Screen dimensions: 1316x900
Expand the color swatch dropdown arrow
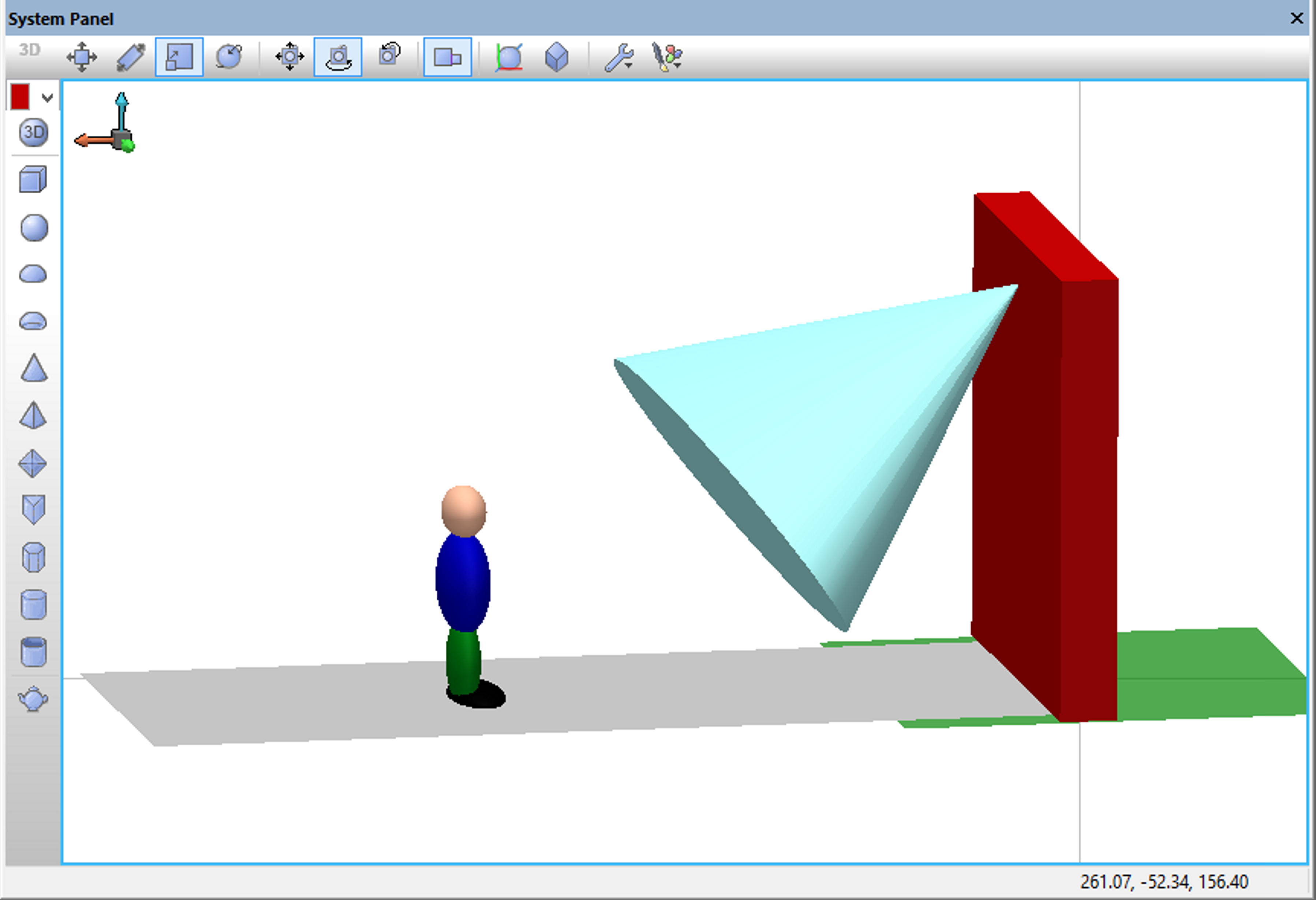[48, 98]
